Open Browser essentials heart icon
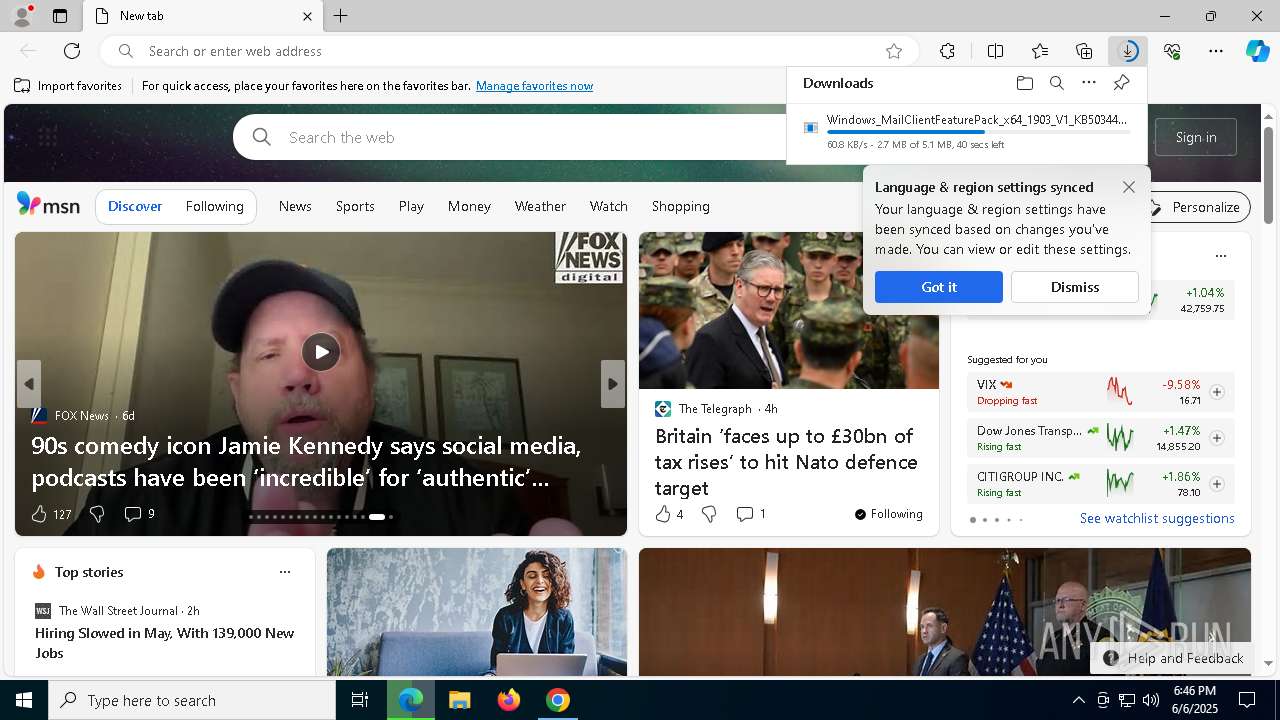 point(1172,51)
